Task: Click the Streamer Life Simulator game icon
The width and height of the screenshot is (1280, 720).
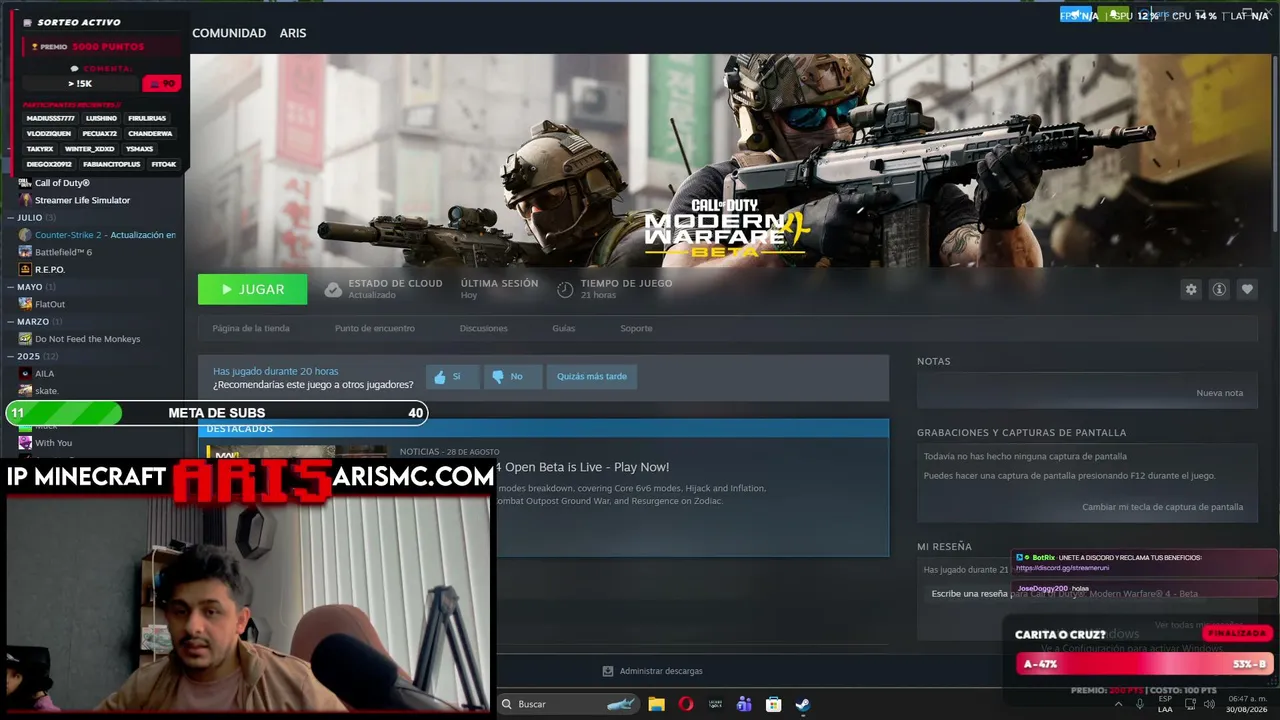Action: pyautogui.click(x=25, y=200)
